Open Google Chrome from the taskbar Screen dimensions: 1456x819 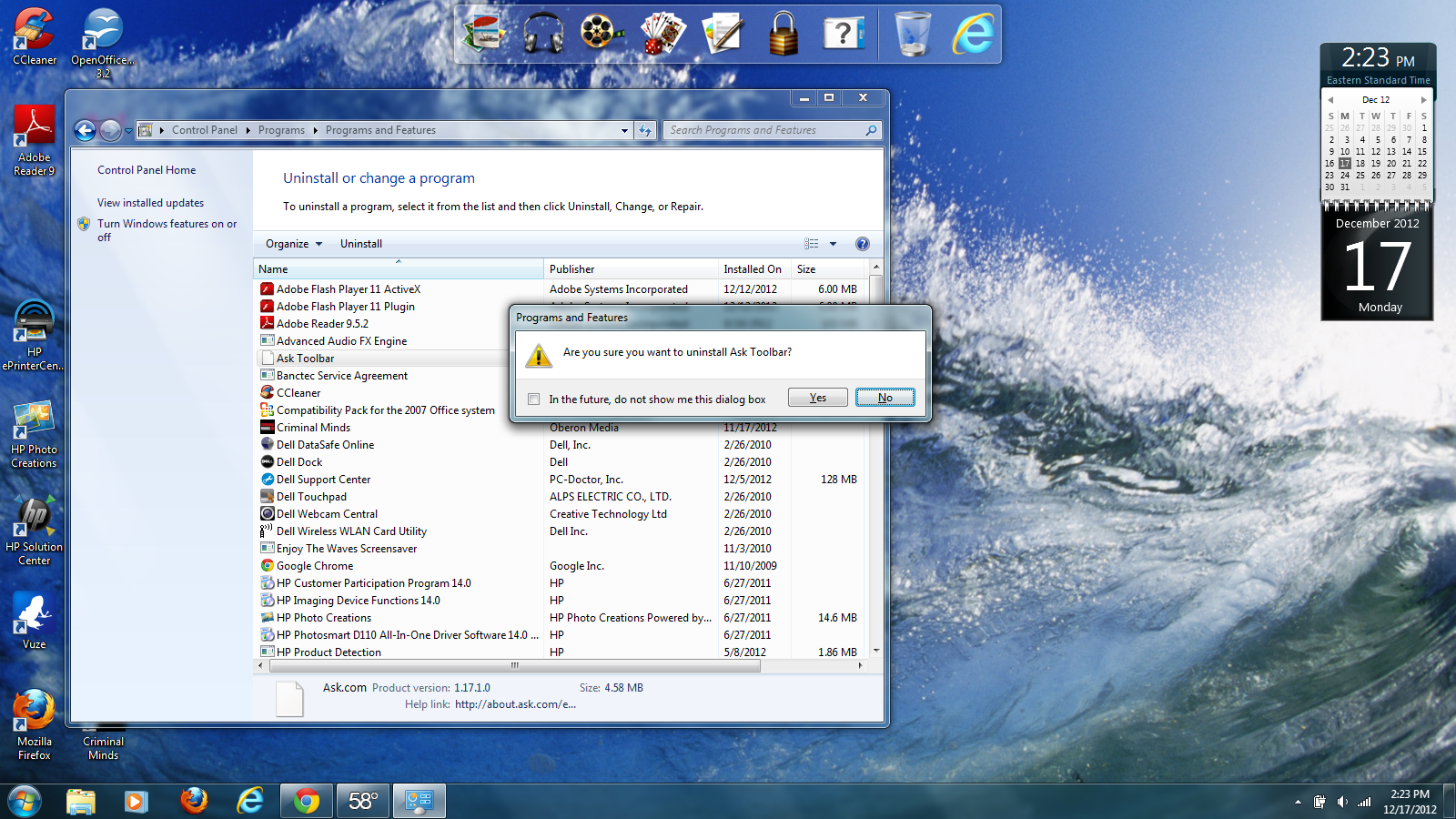(307, 801)
